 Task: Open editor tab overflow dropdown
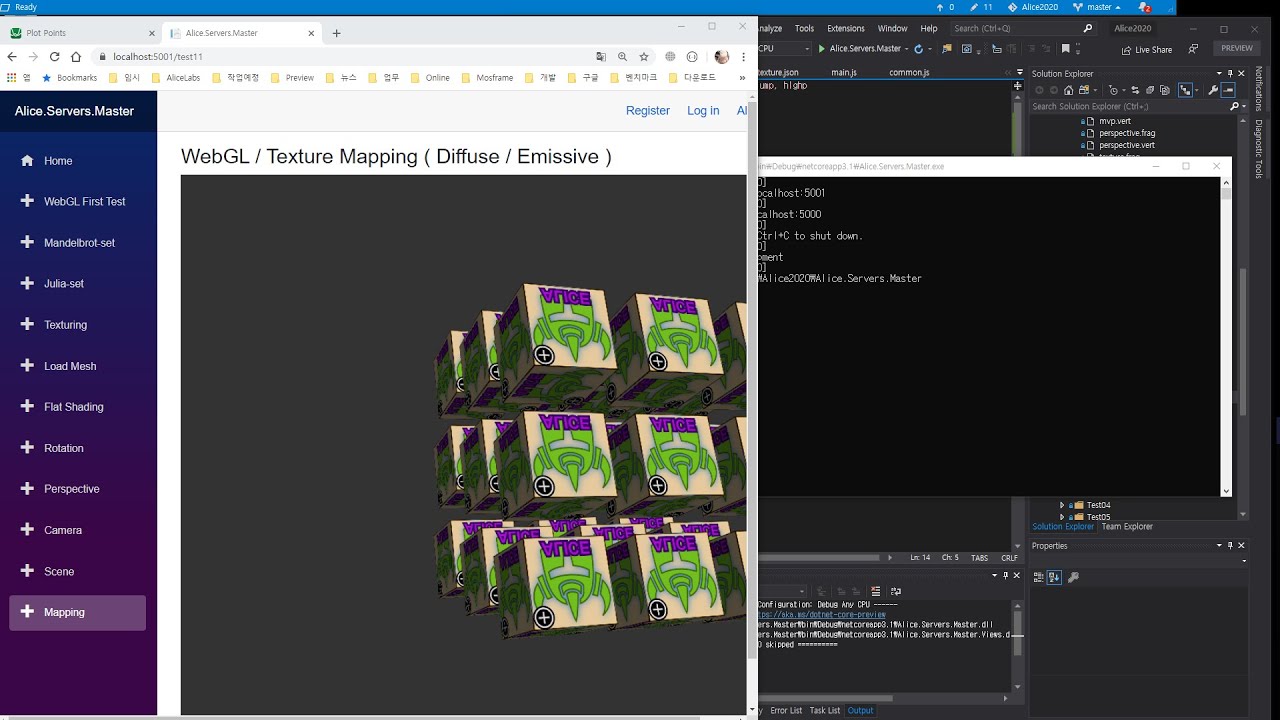[x=1020, y=73]
